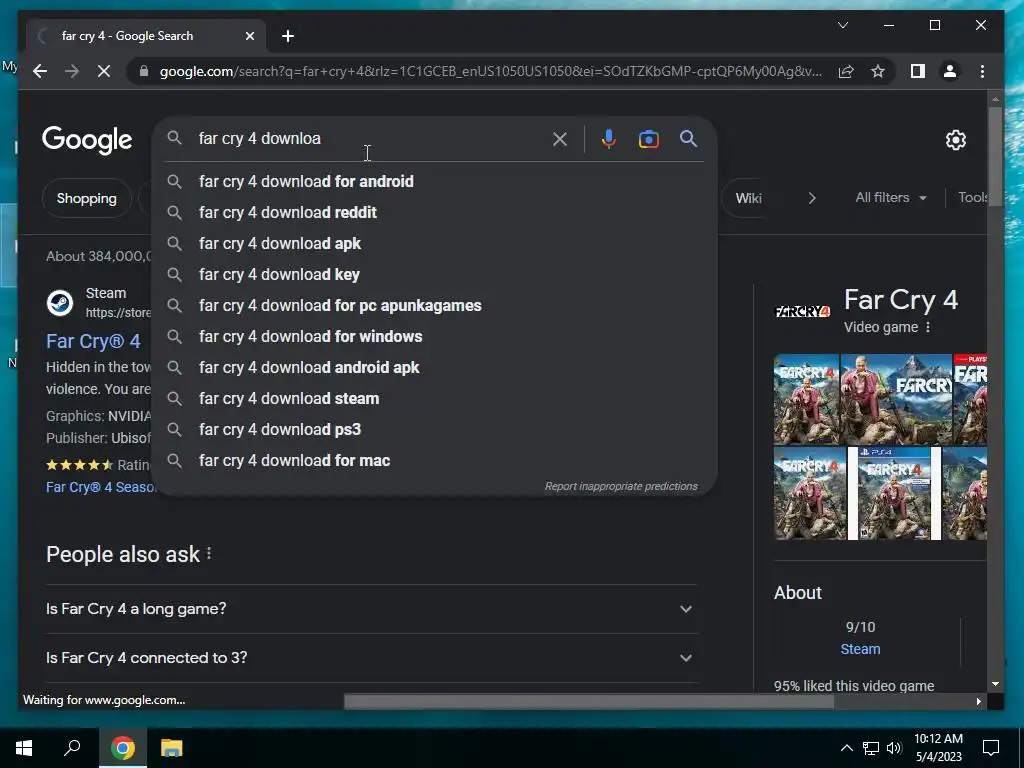Filter results by Shopping chip

[x=87, y=198]
